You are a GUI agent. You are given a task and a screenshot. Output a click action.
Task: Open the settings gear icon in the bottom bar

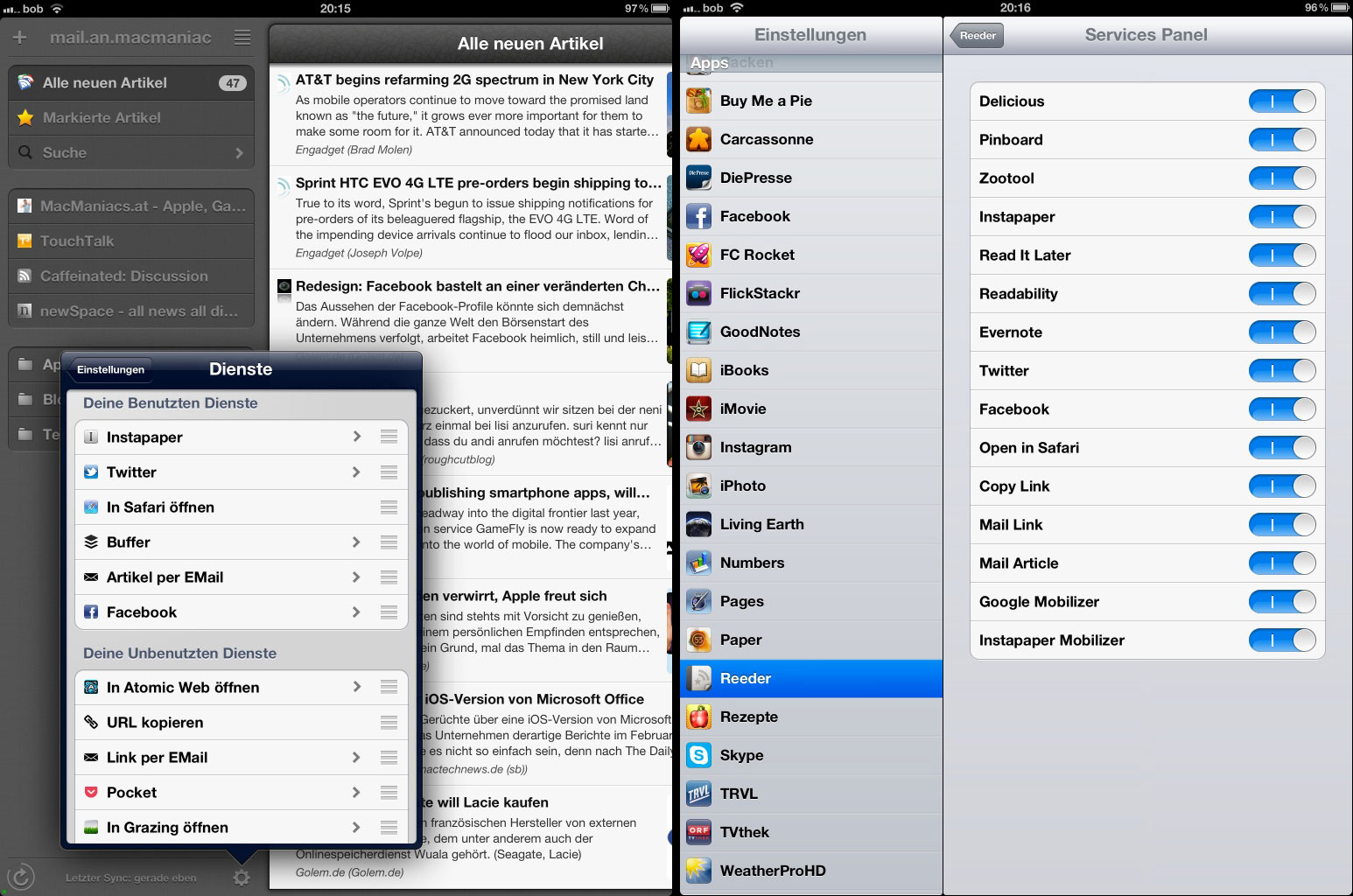242,877
